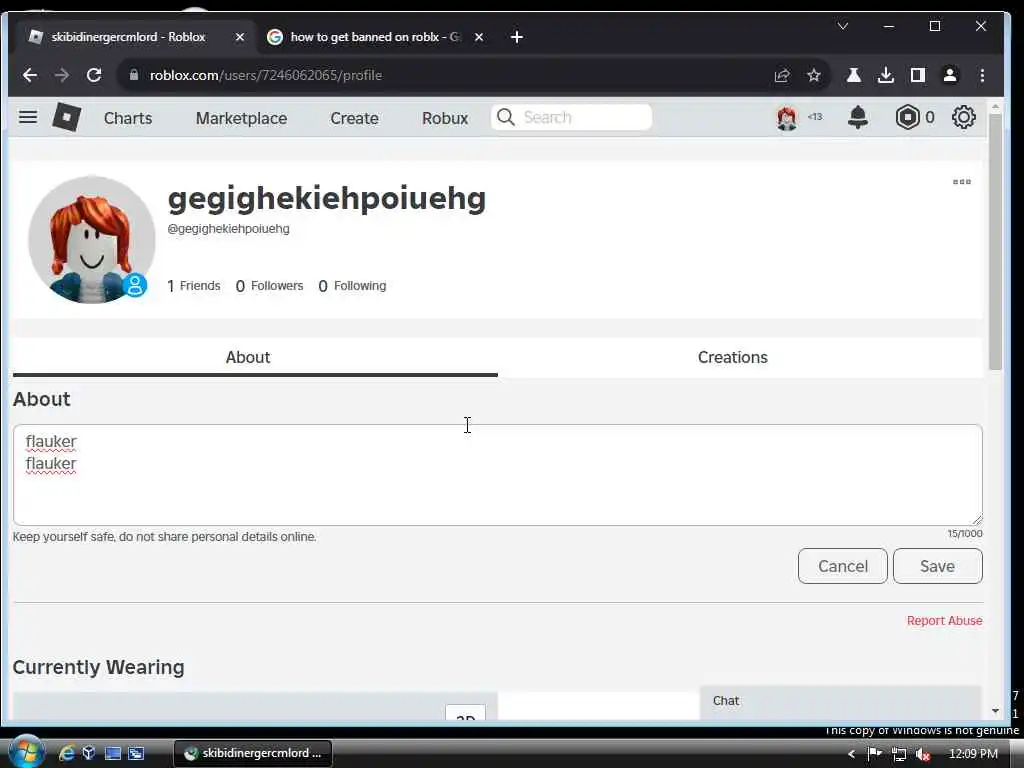Toggle browser side panel

tap(918, 75)
